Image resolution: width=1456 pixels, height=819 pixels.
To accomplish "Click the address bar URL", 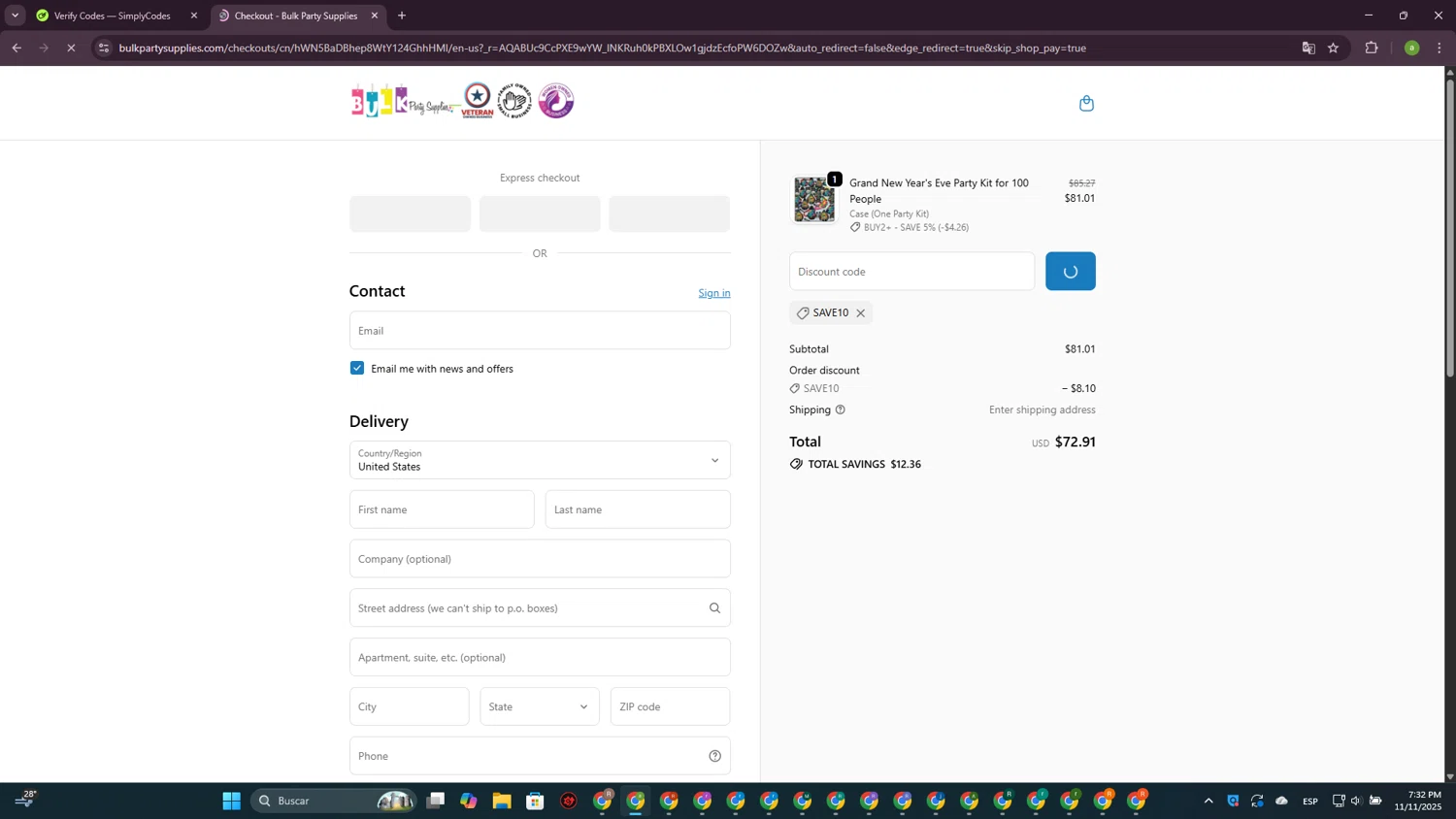I will pyautogui.click(x=602, y=48).
